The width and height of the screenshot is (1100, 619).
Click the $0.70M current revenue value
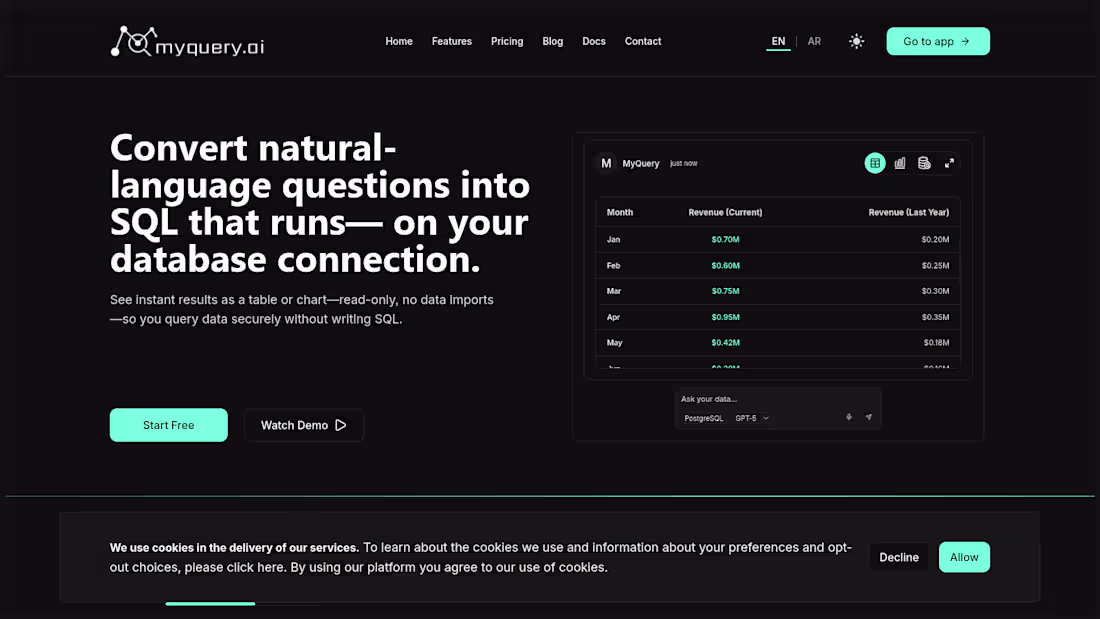725,239
